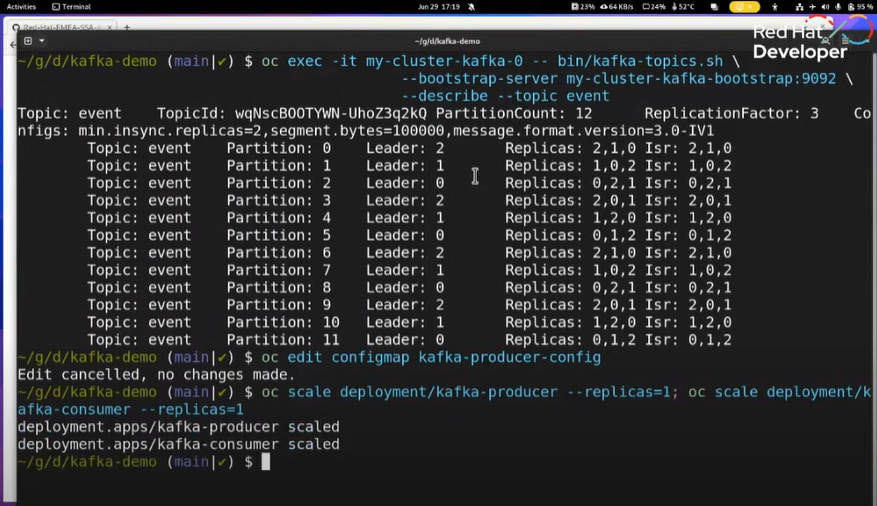Click kafka-producer-config in the command

click(510, 357)
